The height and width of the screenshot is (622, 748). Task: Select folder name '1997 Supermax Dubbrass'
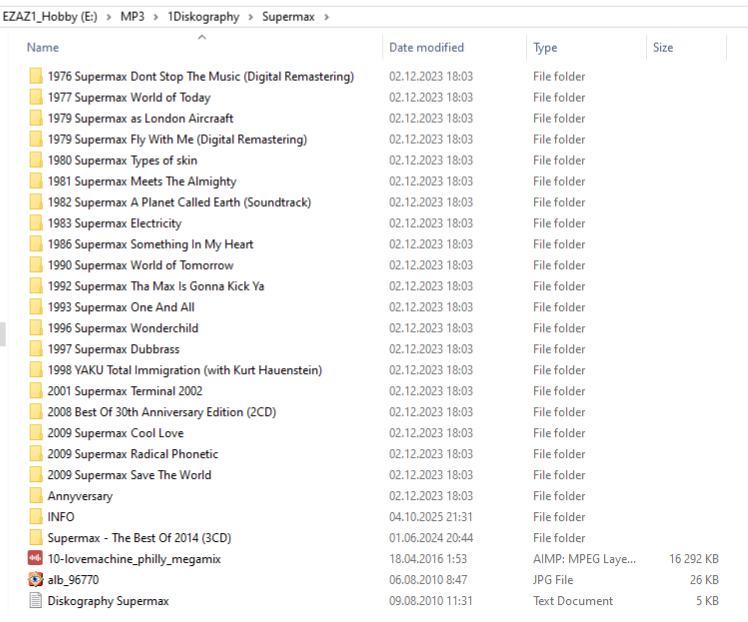pyautogui.click(x=114, y=349)
